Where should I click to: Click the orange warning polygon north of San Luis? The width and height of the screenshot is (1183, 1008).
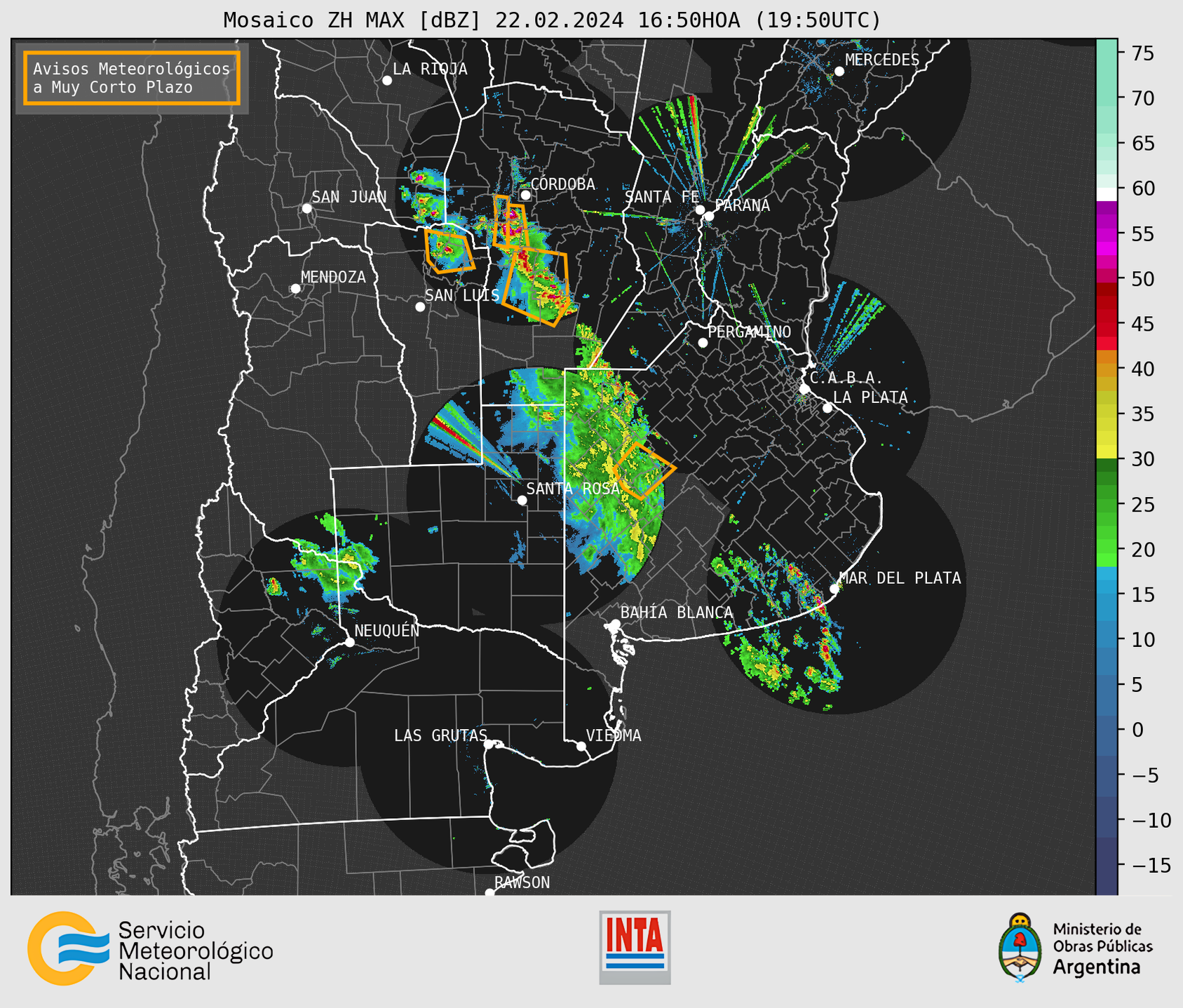(x=449, y=250)
